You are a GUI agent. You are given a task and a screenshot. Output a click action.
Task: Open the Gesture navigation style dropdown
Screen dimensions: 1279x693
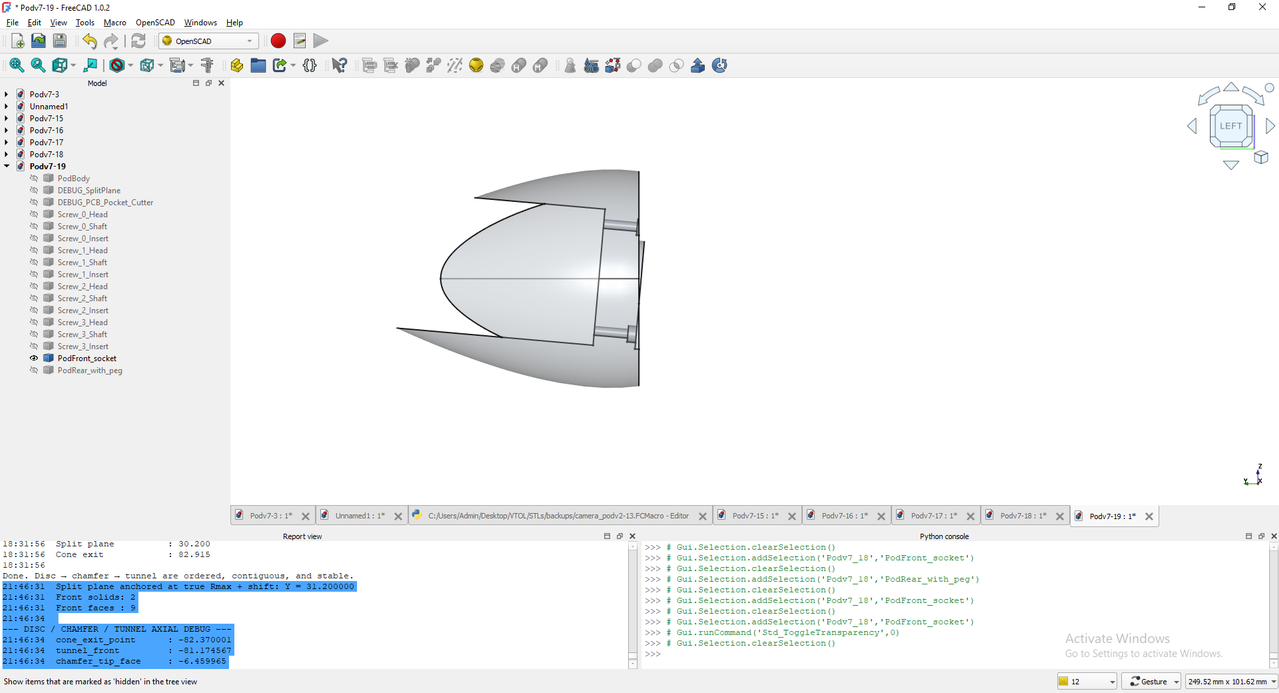[1151, 681]
